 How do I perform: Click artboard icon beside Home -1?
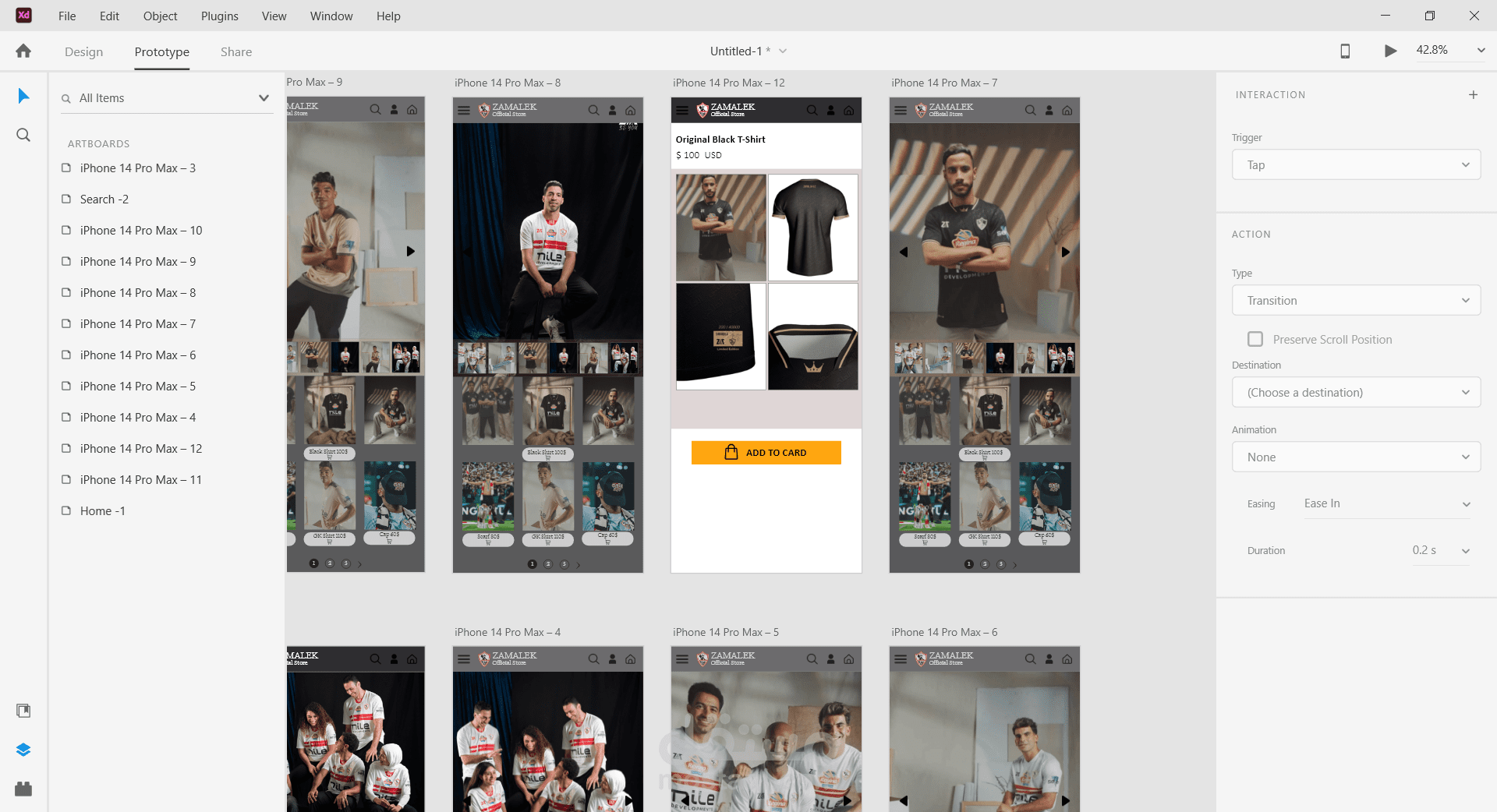tap(66, 510)
